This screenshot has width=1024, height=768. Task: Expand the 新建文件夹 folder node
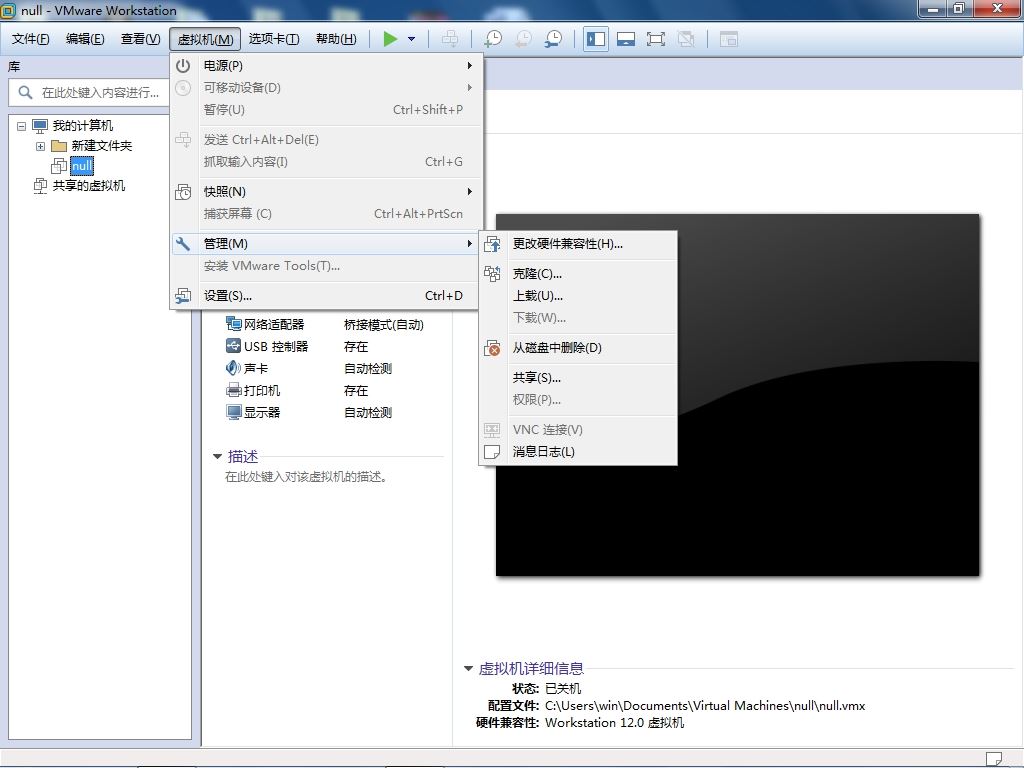coord(40,146)
